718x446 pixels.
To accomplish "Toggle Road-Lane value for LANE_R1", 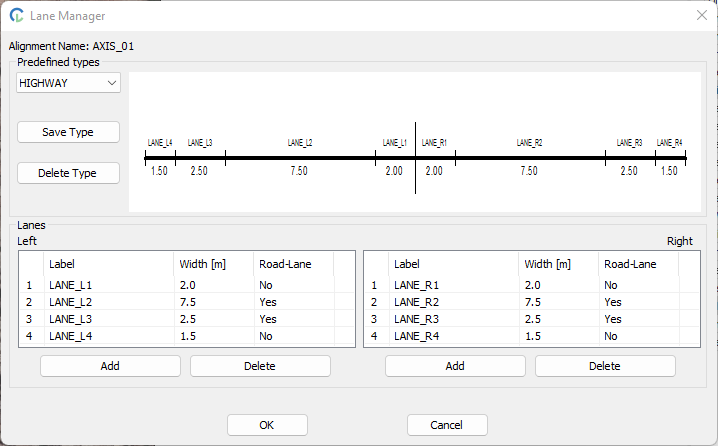I will click(638, 285).
